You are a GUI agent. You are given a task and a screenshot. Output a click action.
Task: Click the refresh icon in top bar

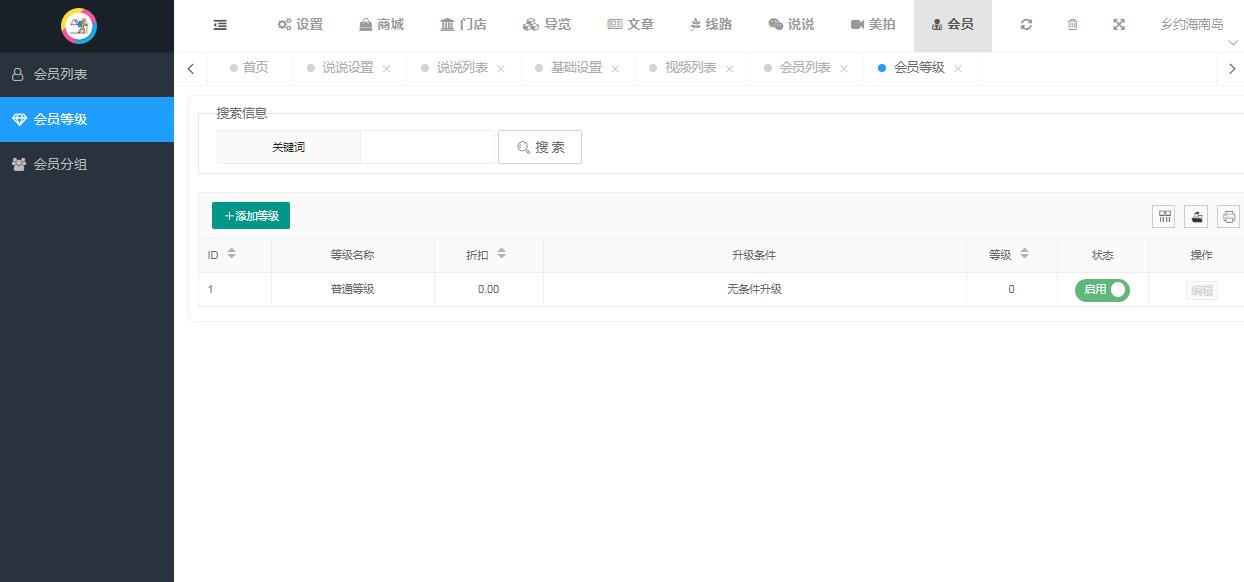(1026, 25)
